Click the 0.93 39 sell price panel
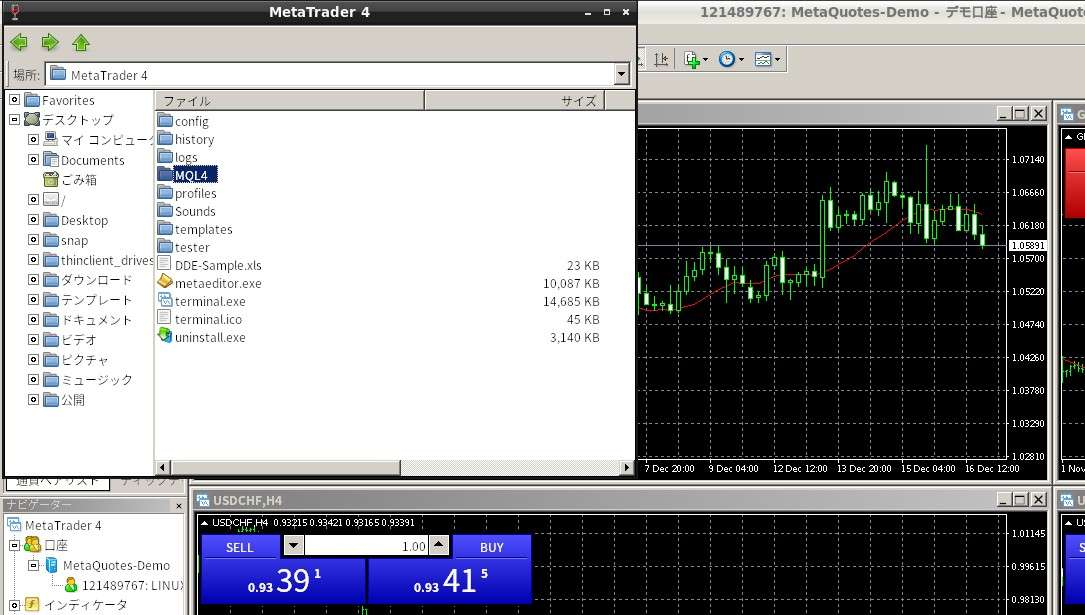1085x615 pixels. coord(283,581)
